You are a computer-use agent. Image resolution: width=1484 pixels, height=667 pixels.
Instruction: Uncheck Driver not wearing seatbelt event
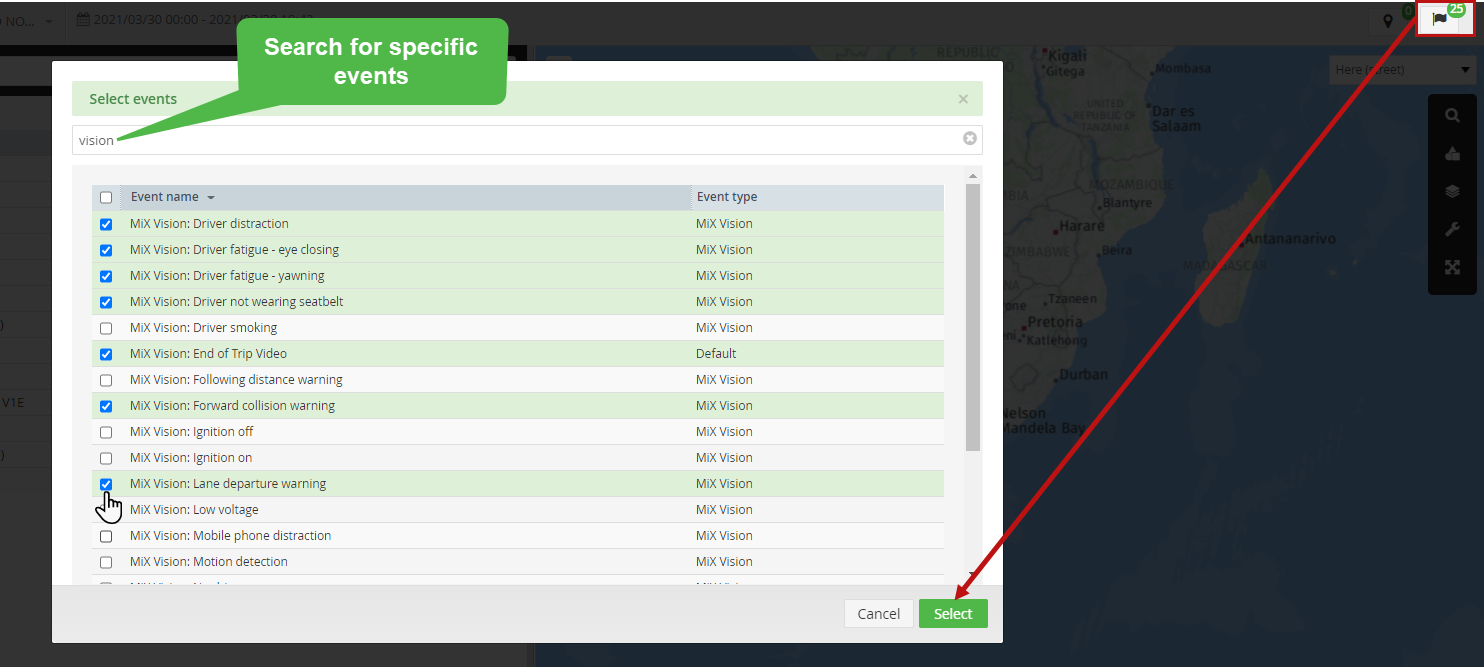[106, 302]
